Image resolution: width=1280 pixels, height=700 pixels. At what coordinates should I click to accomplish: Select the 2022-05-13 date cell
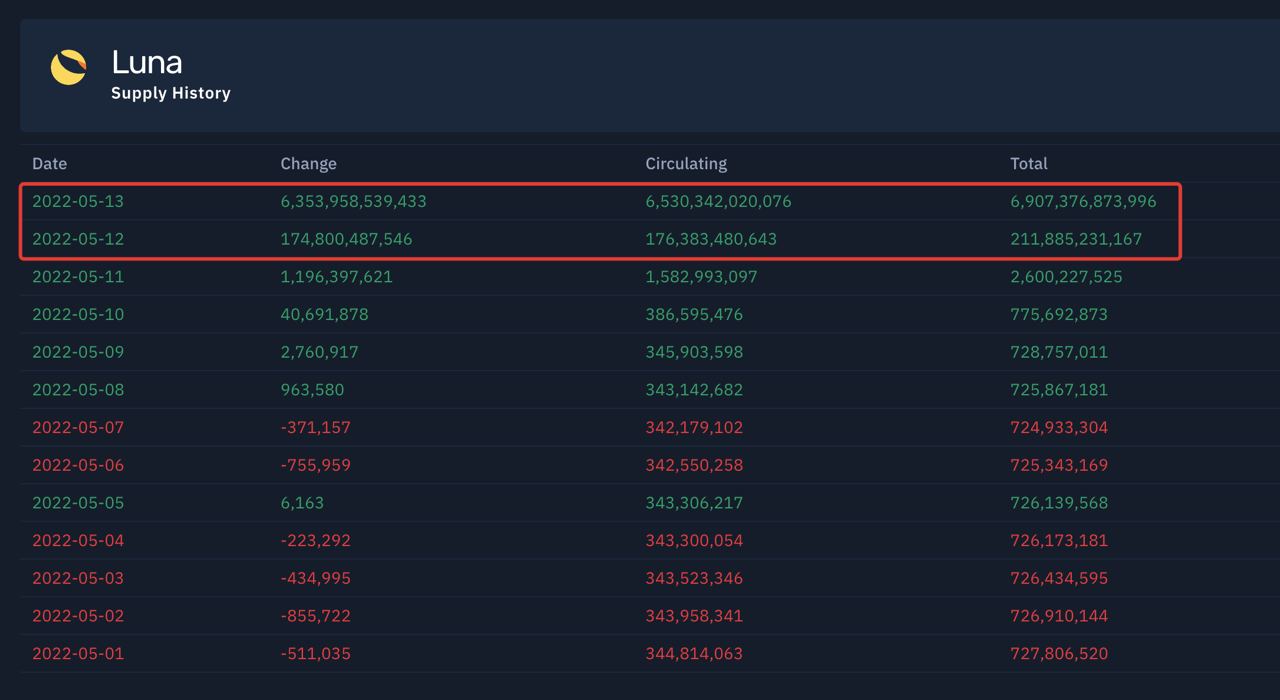click(78, 201)
